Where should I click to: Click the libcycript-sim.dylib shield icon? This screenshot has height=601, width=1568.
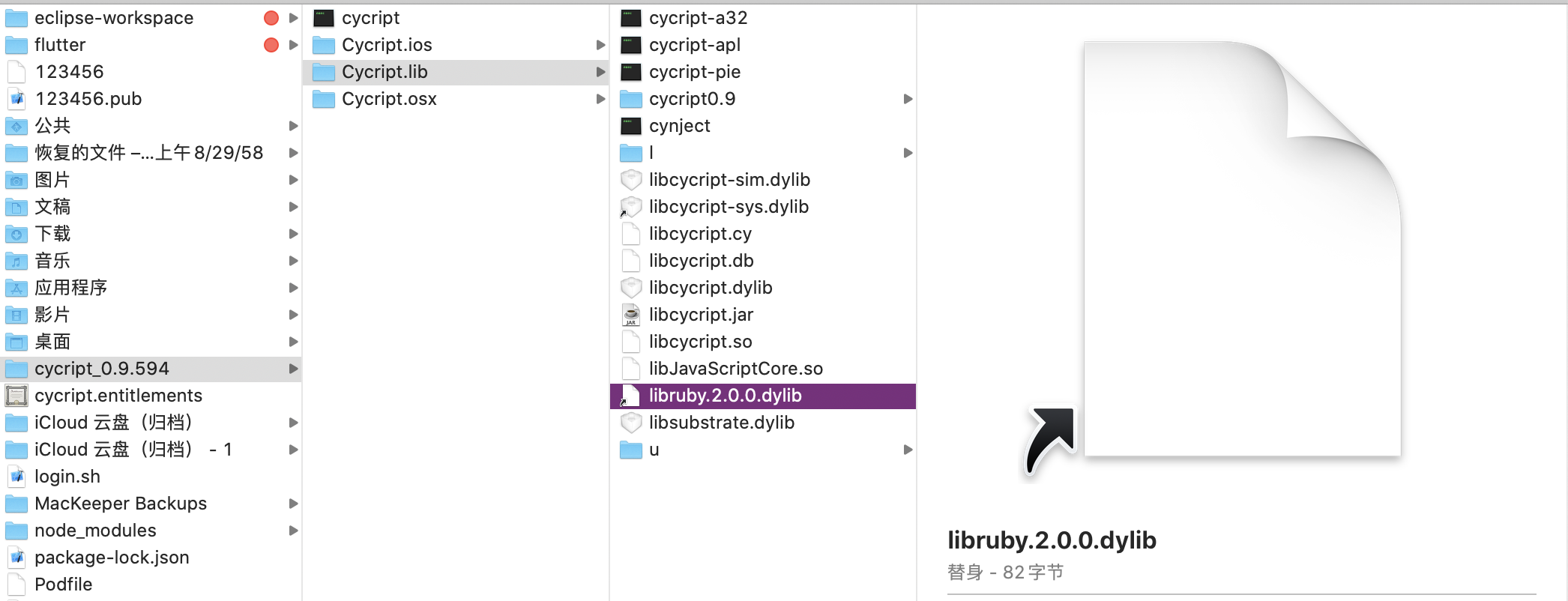[631, 180]
